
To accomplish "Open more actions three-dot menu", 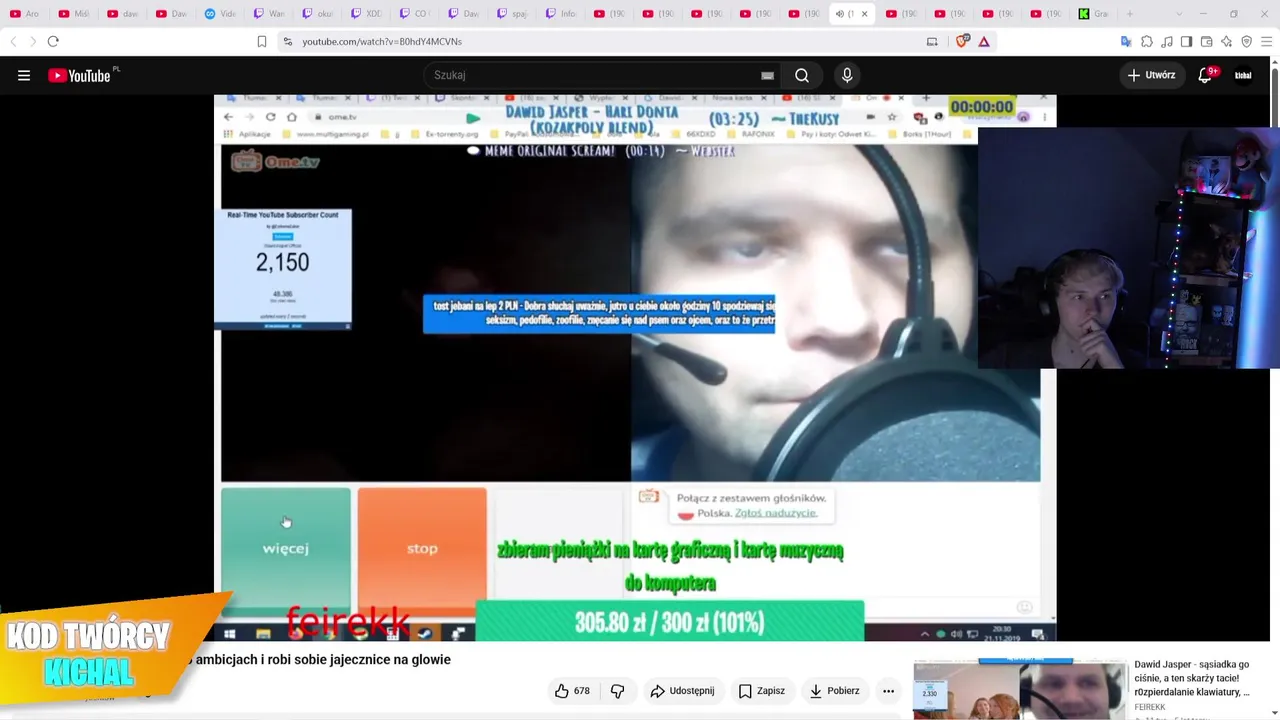I will click(x=888, y=691).
